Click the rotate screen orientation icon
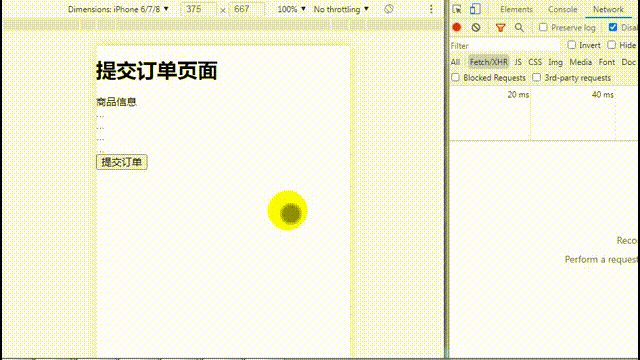 (x=389, y=9)
